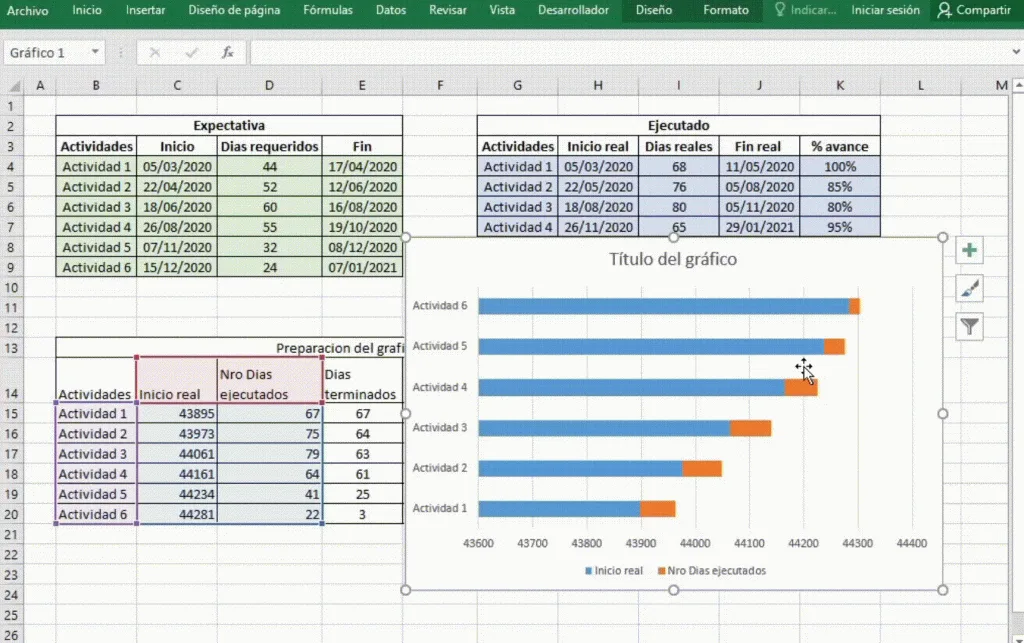Select cell showing 29/01/2021

point(759,227)
